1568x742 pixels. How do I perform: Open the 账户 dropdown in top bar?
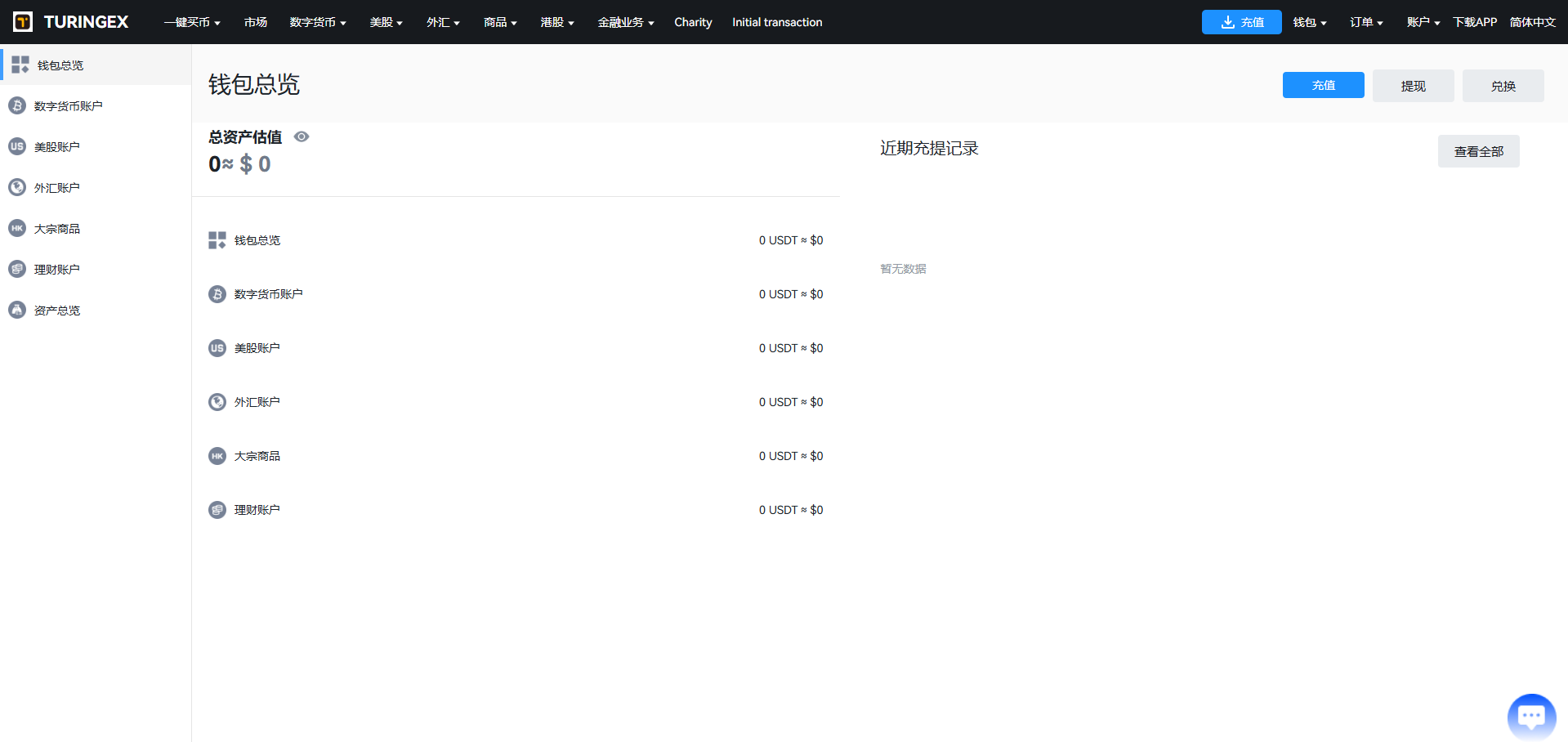[x=1423, y=22]
